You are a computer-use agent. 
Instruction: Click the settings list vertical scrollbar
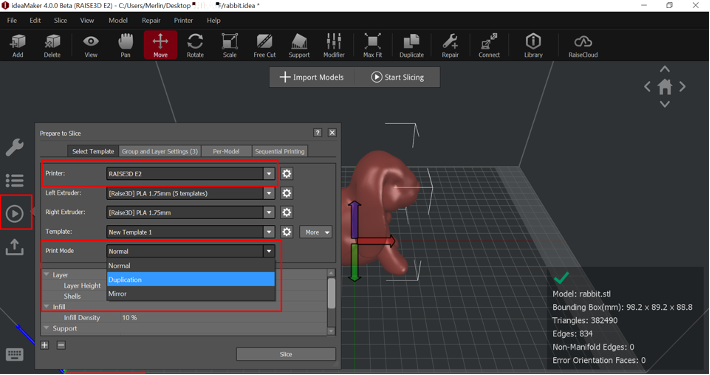point(331,293)
